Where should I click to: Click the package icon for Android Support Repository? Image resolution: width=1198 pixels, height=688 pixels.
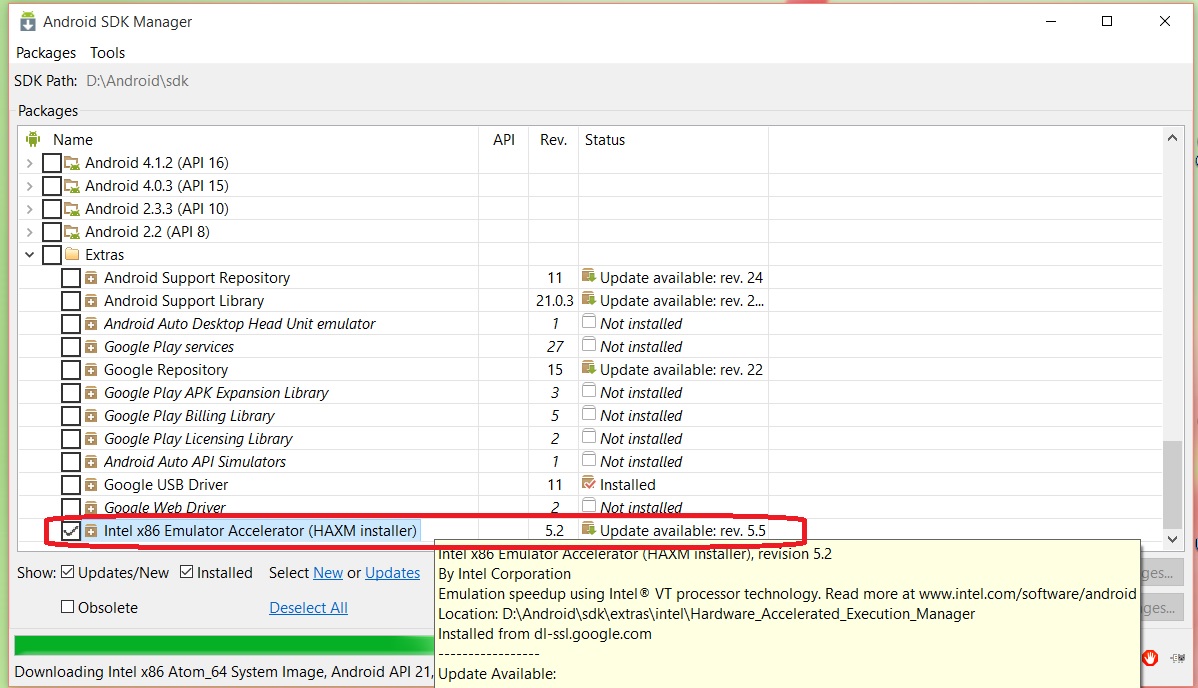[x=91, y=277]
